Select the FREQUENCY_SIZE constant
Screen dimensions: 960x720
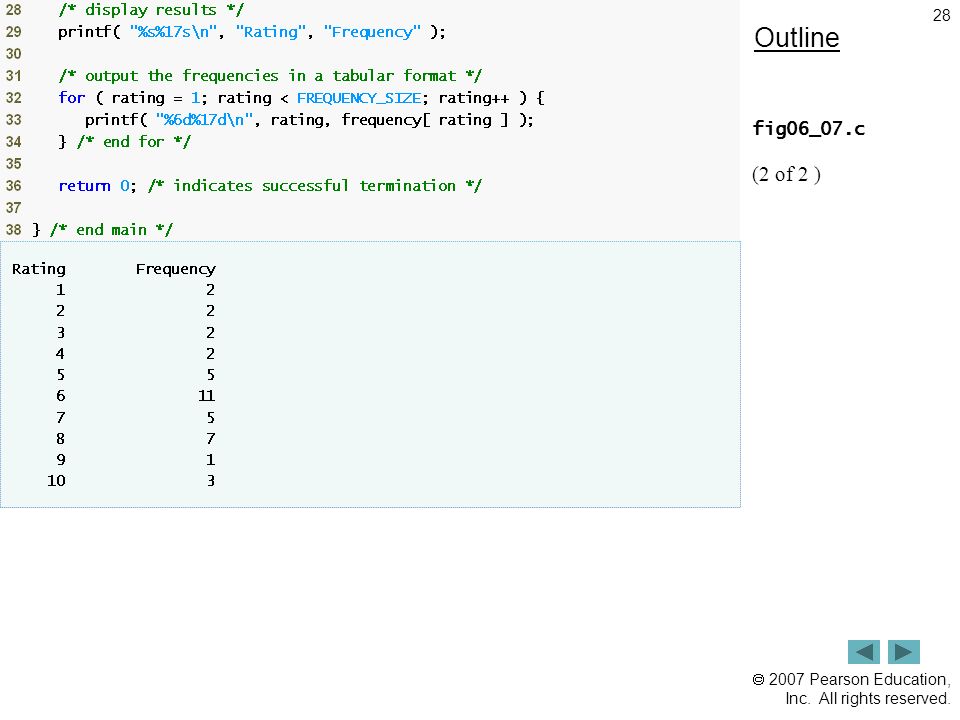click(359, 98)
